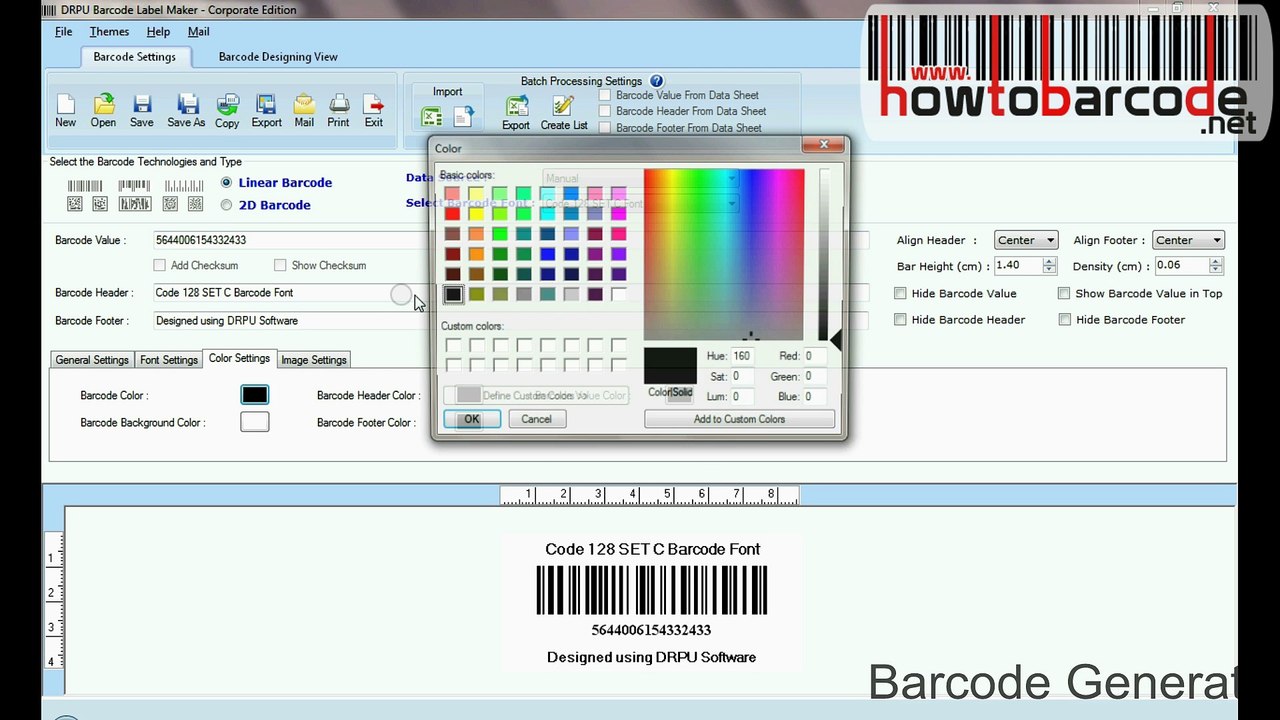
Task: Open Batch Processing Settings help icon
Action: pyautogui.click(x=657, y=81)
